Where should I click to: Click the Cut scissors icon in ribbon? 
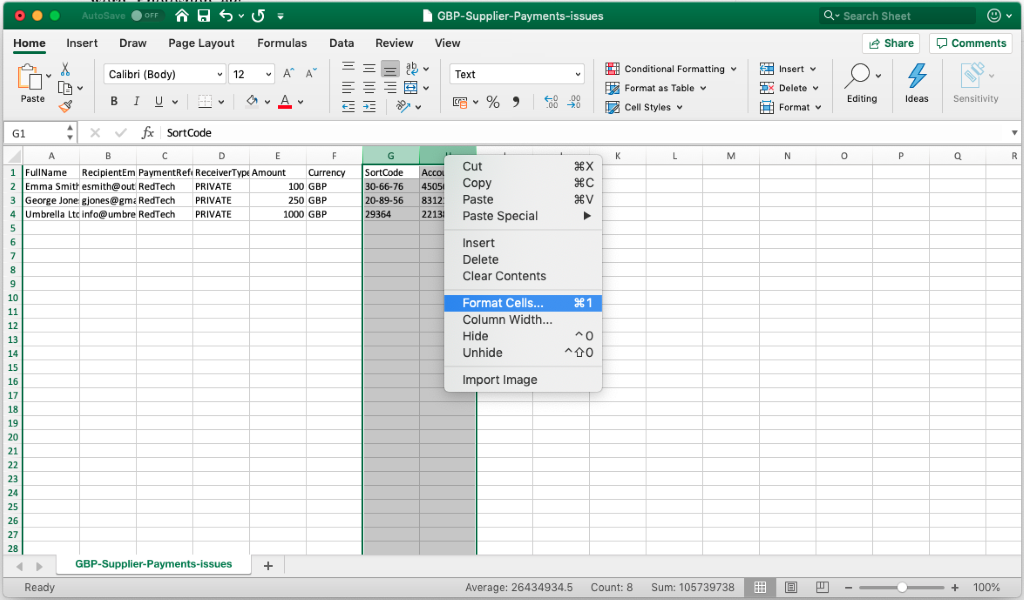[65, 69]
